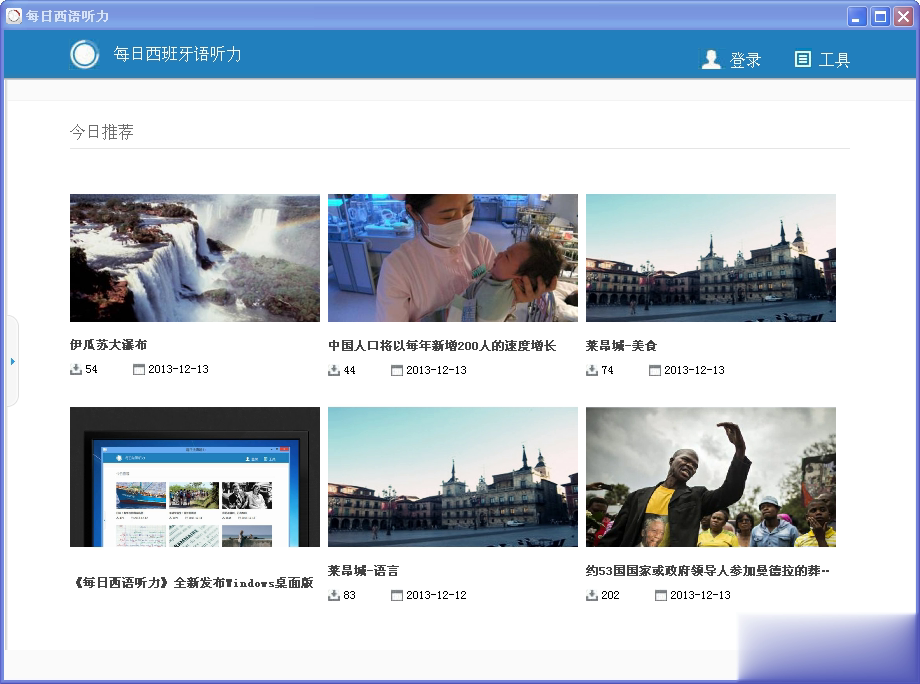Image resolution: width=920 pixels, height=684 pixels.
Task: Expand the left sidebar with the blue arrow
Action: 11,362
